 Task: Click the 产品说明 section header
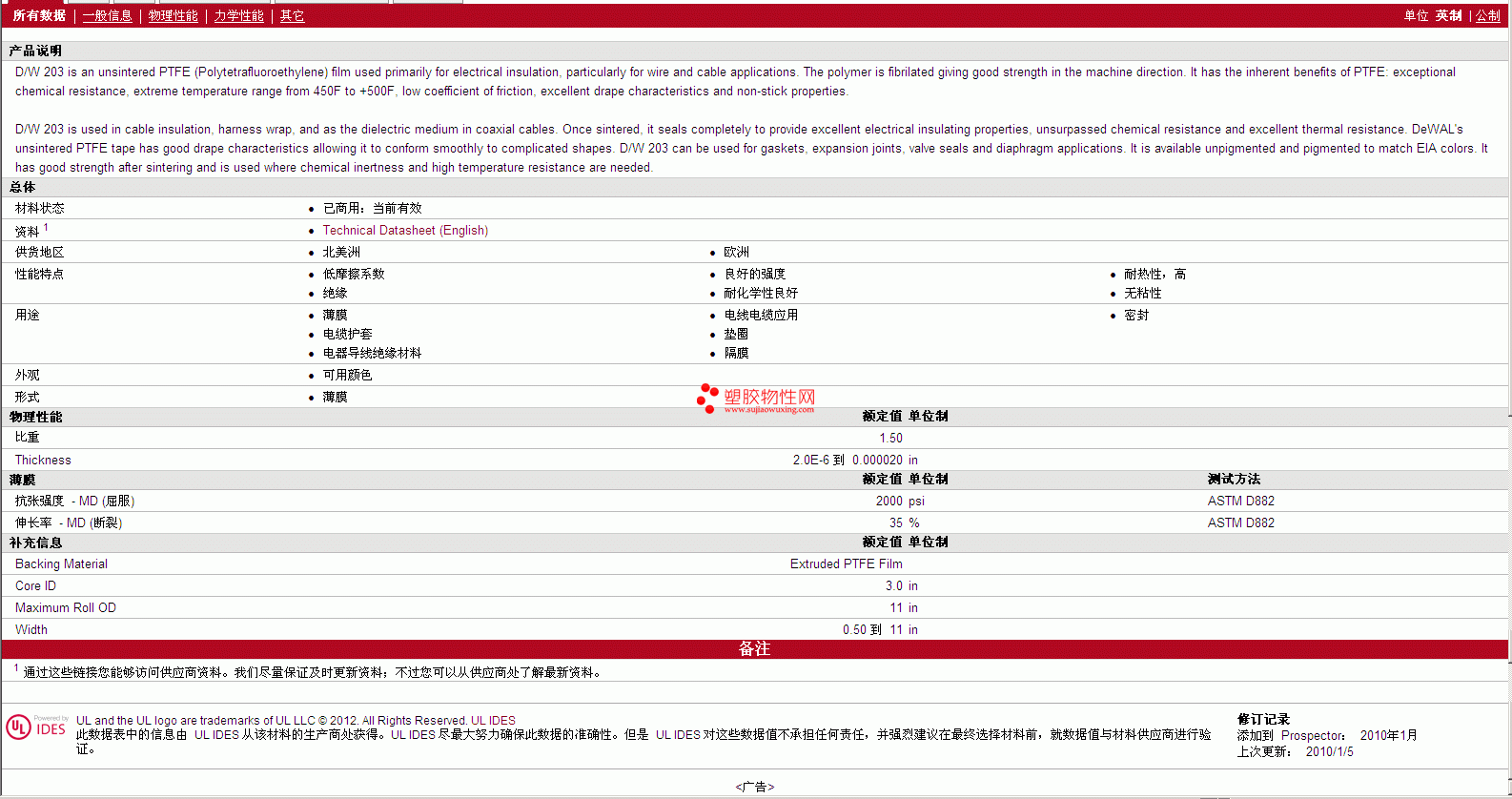tap(35, 51)
